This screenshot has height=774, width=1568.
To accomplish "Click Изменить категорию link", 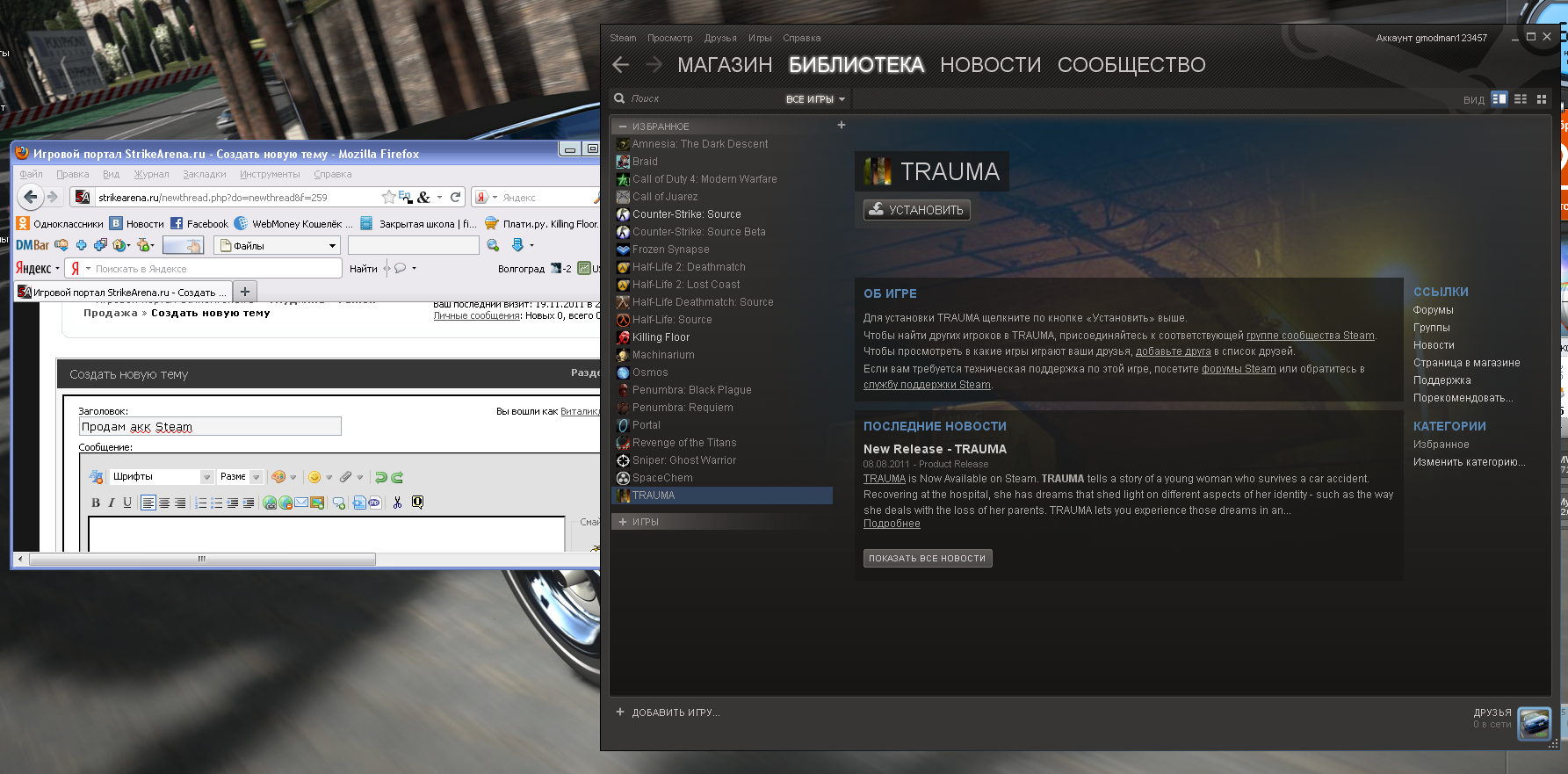I will (1469, 462).
